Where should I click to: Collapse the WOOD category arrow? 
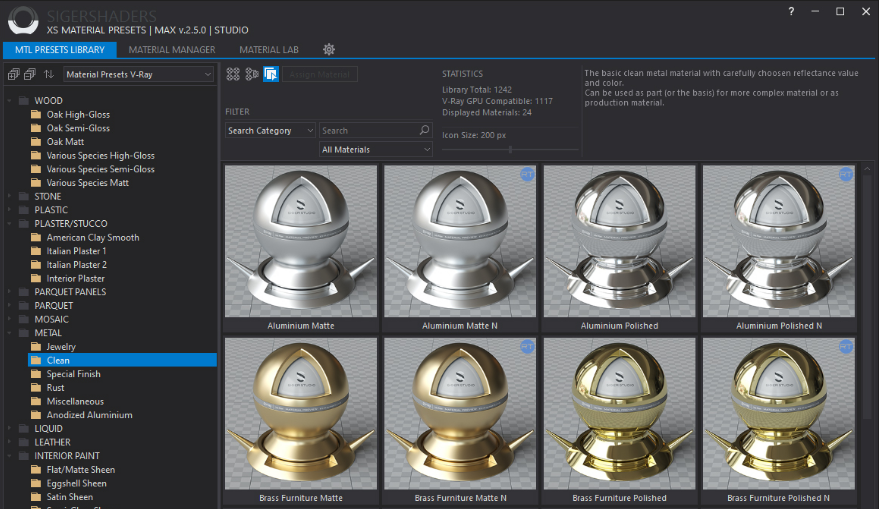10,101
